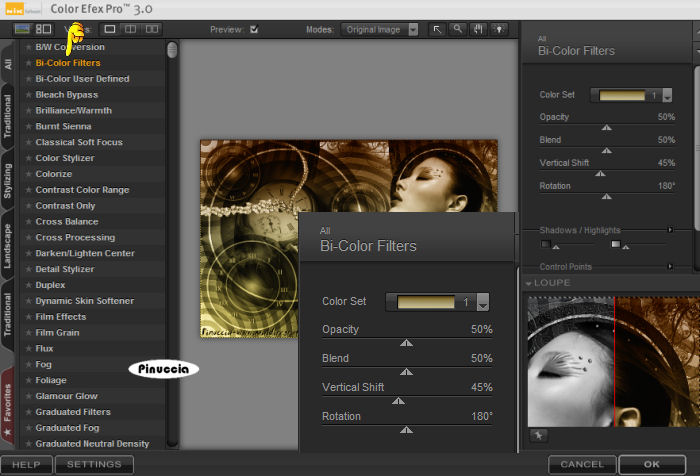
Task: Activate the arrow selection tool
Action: click(437, 29)
